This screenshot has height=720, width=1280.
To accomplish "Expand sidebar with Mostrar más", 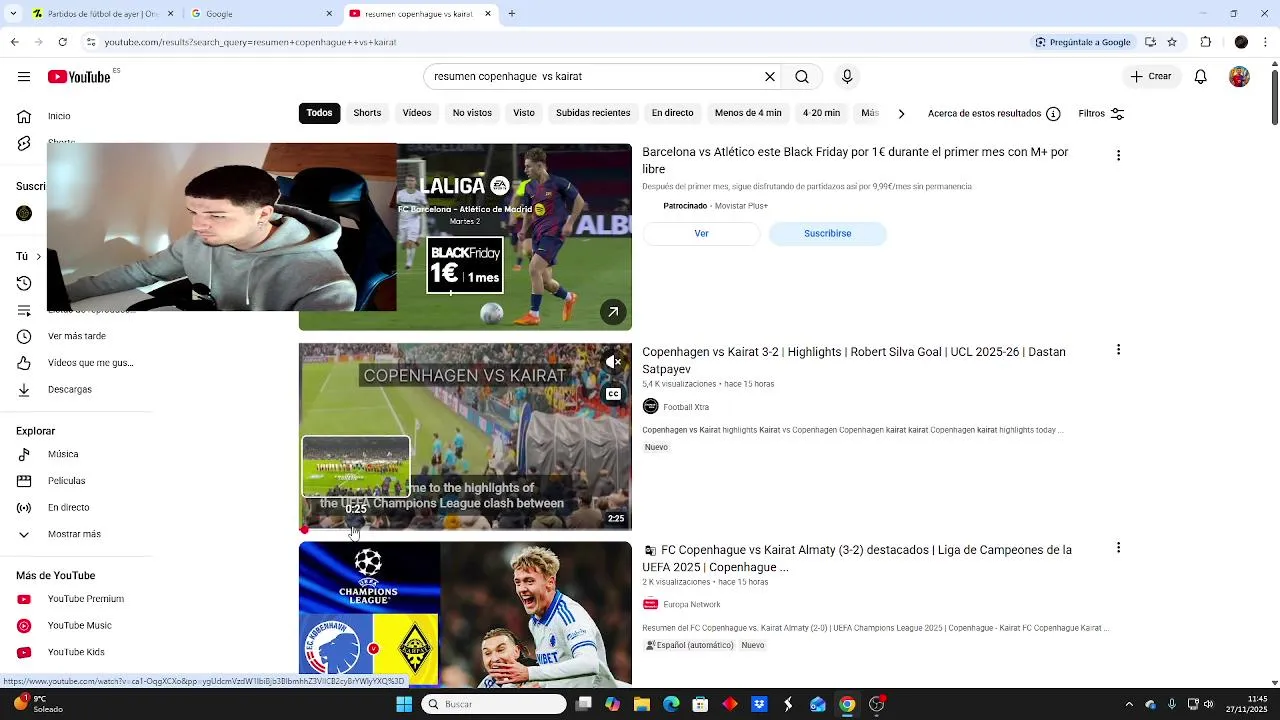I will click(x=74, y=534).
